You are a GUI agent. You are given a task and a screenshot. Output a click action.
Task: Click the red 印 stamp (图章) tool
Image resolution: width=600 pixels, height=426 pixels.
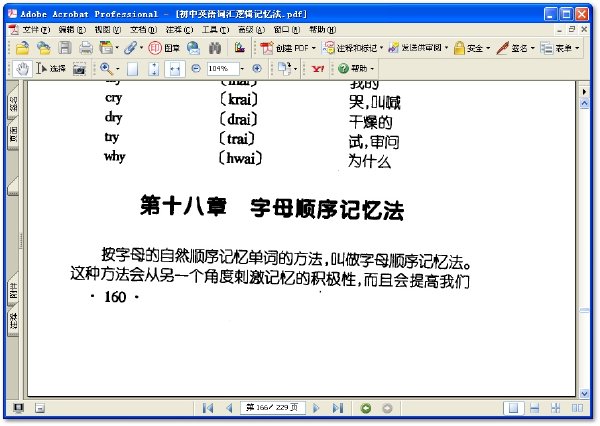pyautogui.click(x=164, y=48)
